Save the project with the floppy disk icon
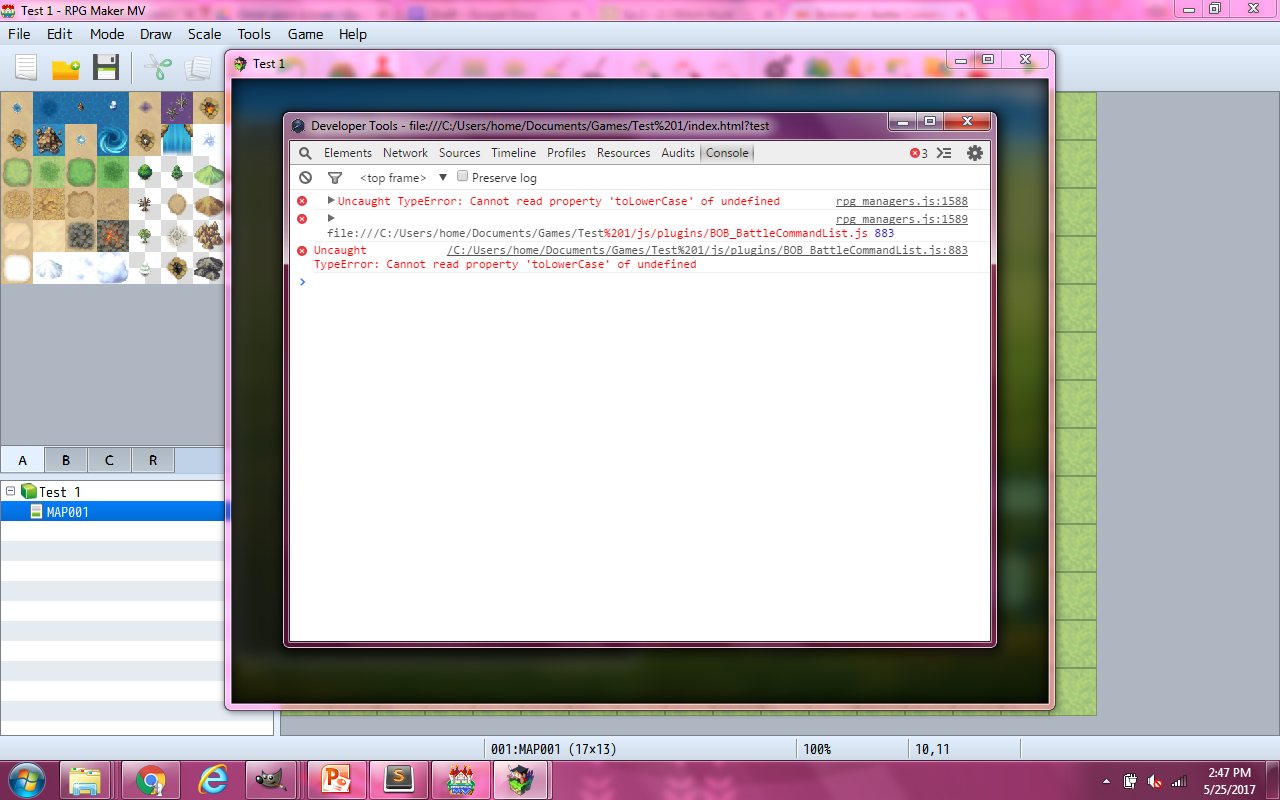The image size is (1280, 800). tap(106, 68)
